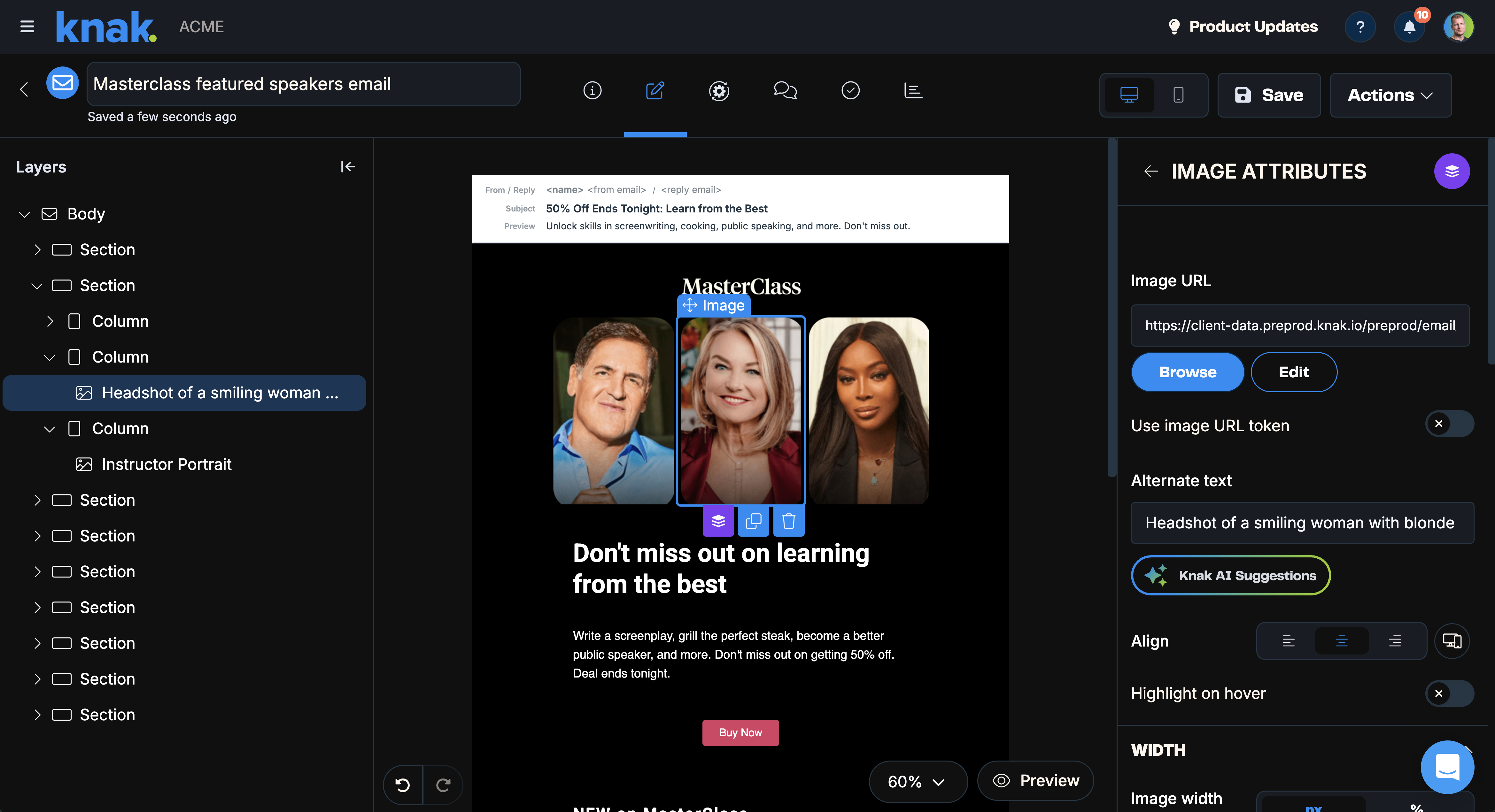Viewport: 1495px width, 812px height.
Task: Open the info tab
Action: pyautogui.click(x=592, y=90)
